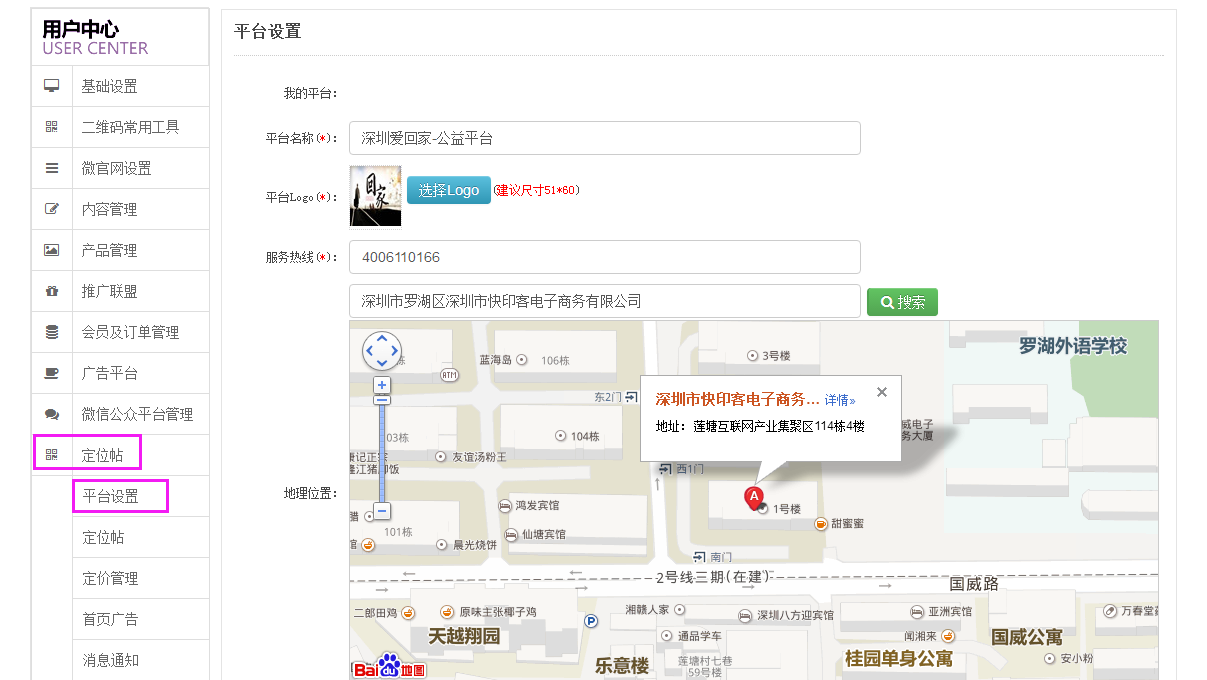This screenshot has height=680, width=1207.
Task: Click the 通品学车 map label
Action: click(700, 635)
